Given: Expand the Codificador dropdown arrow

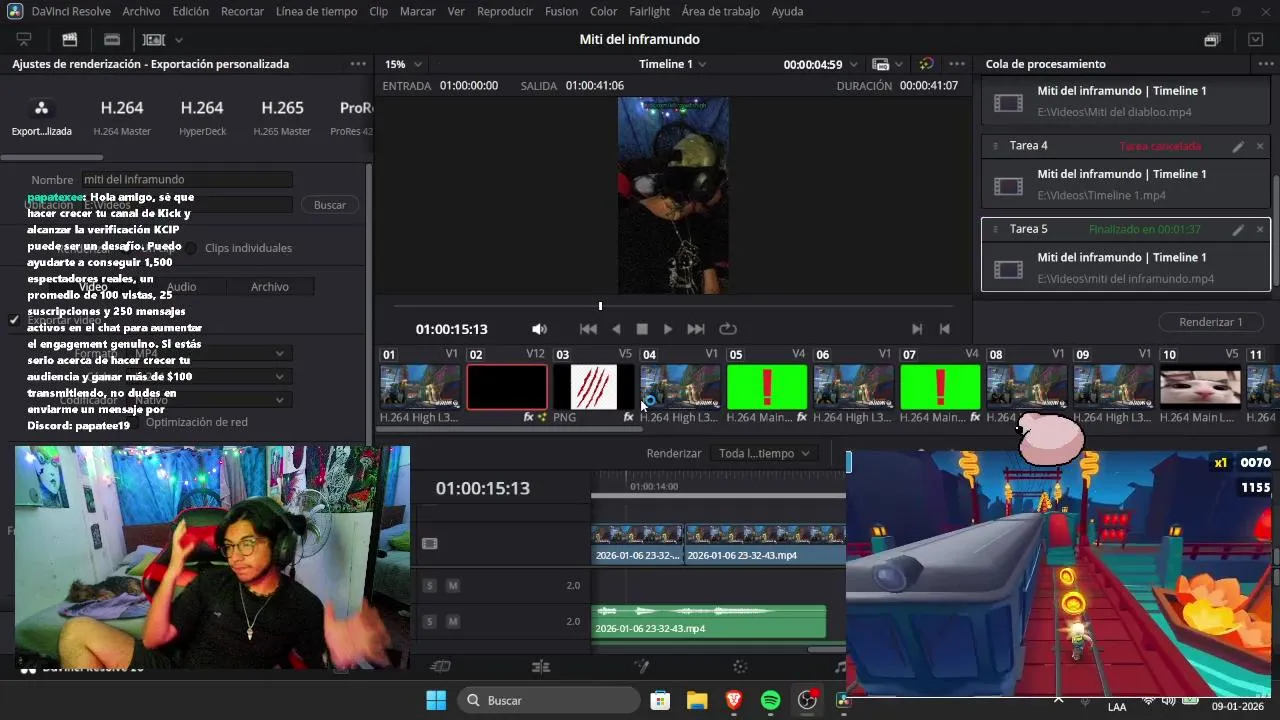Looking at the screenshot, I should click(280, 400).
